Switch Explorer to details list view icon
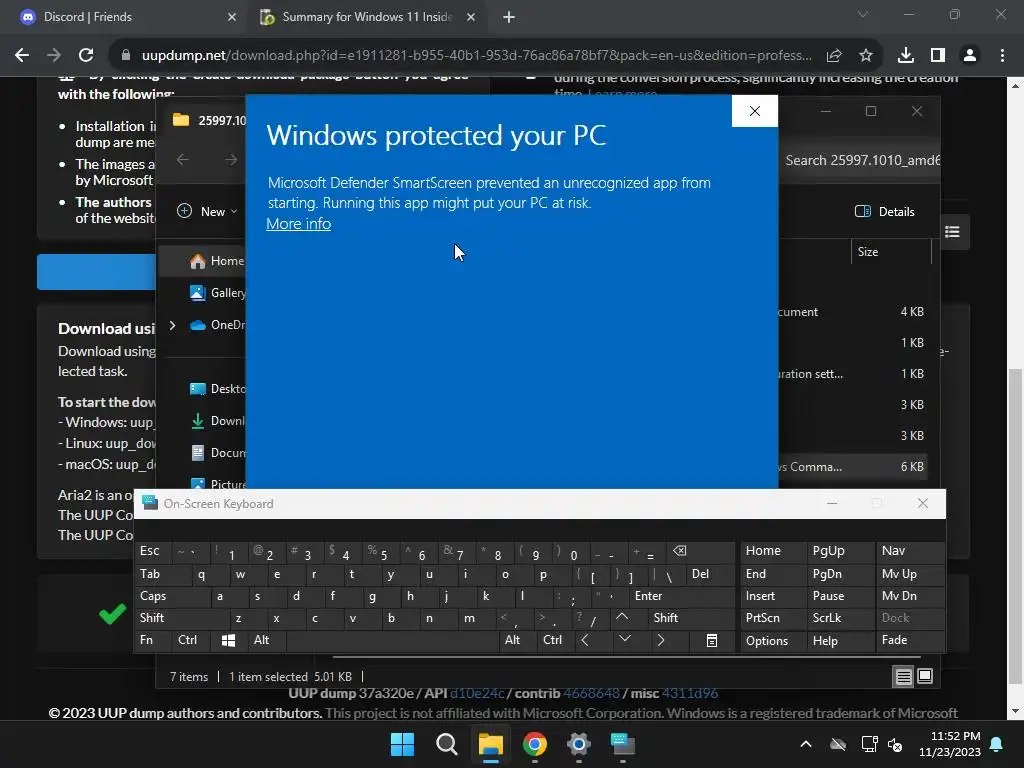This screenshot has width=1024, height=768. [903, 677]
